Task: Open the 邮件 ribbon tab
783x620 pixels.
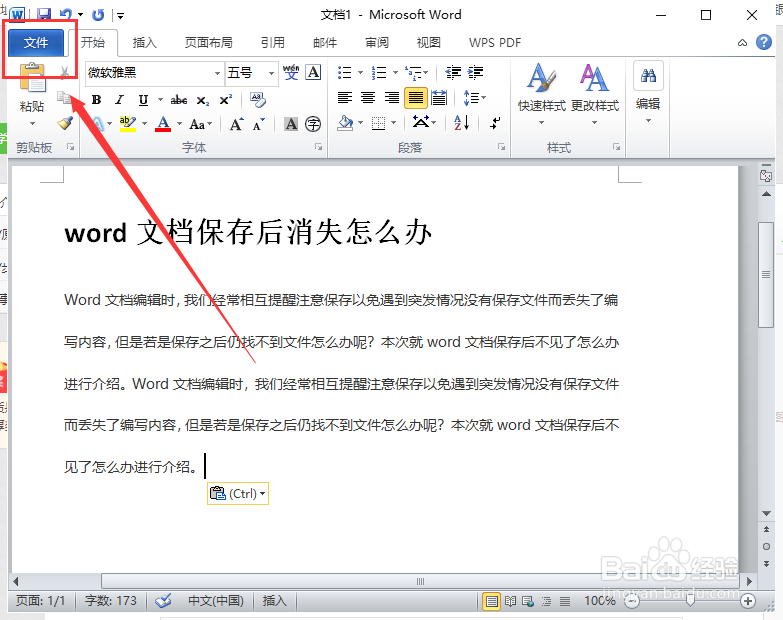Action: tap(325, 43)
